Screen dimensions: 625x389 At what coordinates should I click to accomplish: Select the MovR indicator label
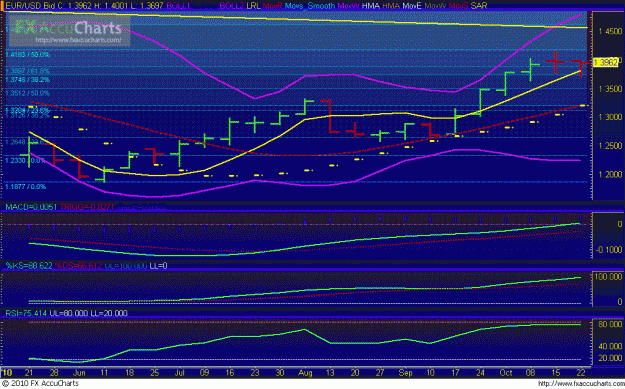coord(273,6)
